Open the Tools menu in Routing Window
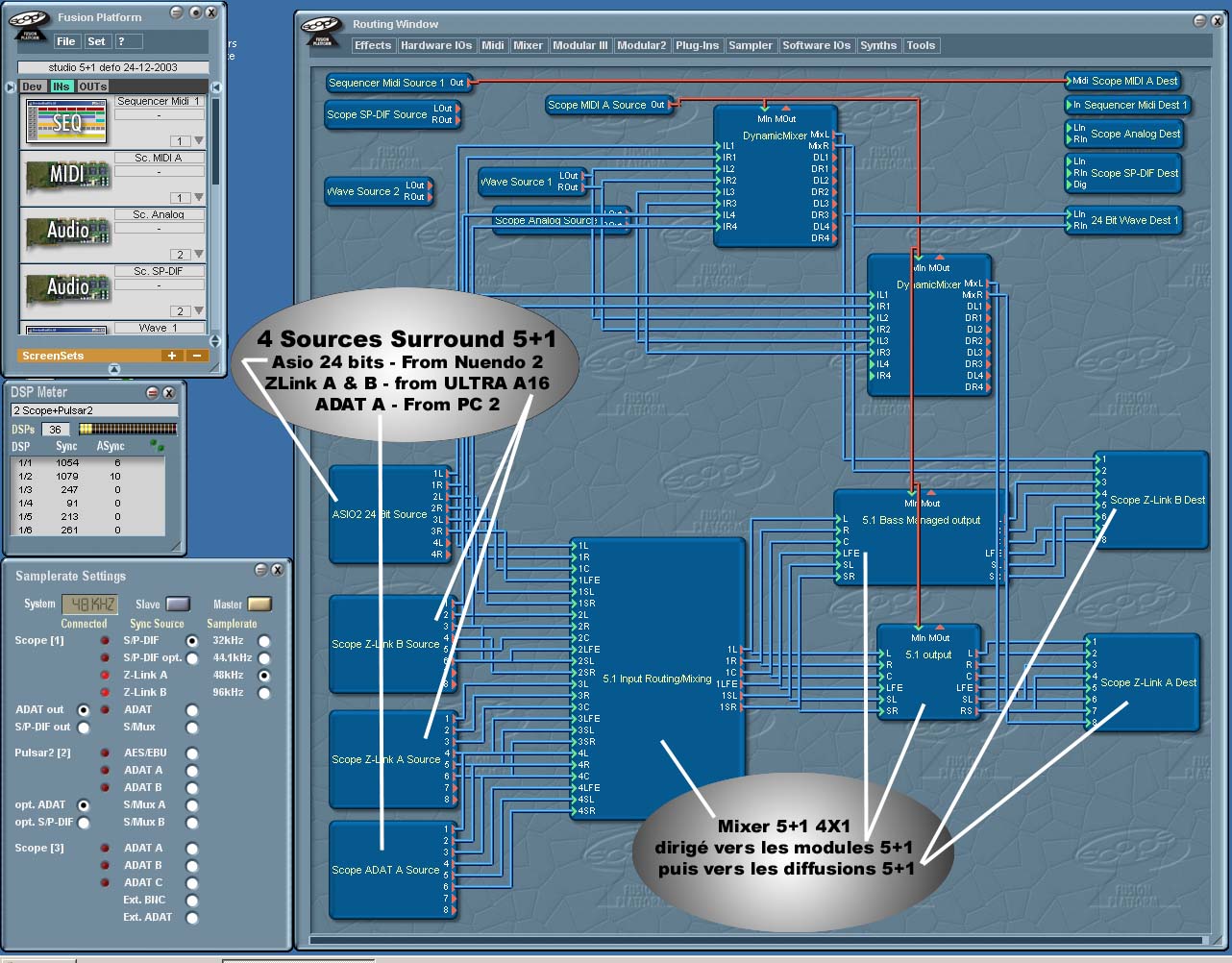1232x963 pixels. (x=921, y=45)
